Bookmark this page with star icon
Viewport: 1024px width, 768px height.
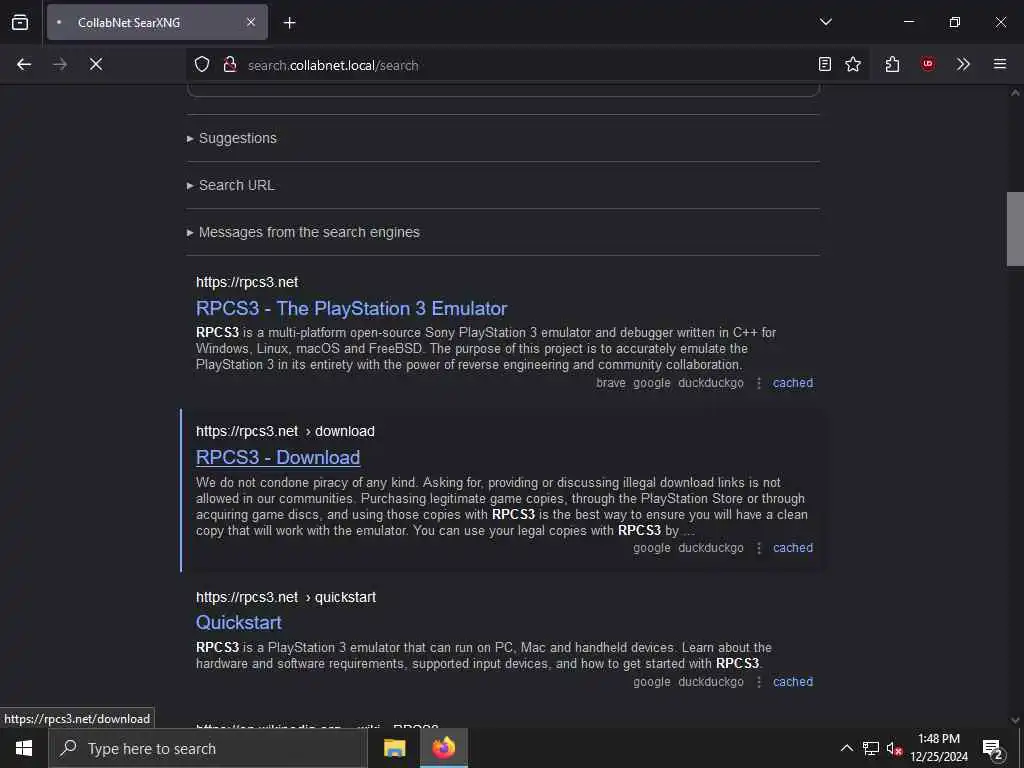853,64
